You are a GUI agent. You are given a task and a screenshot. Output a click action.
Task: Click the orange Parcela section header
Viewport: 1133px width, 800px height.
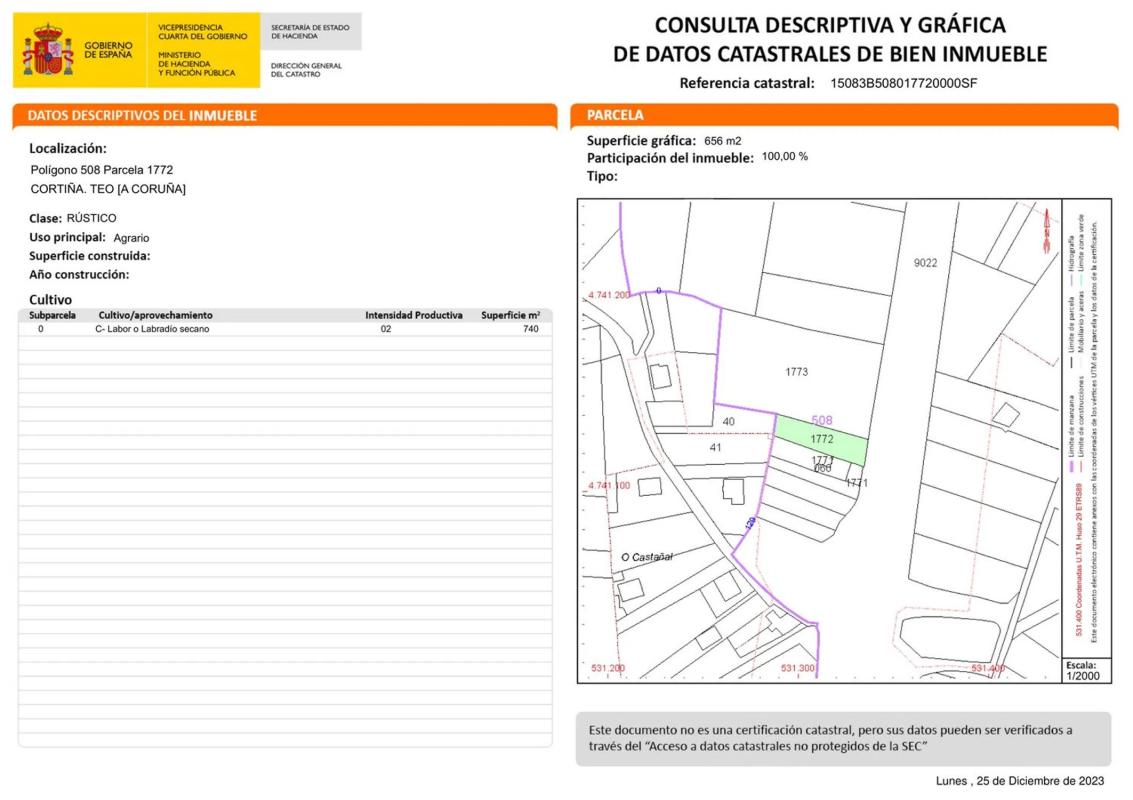pyautogui.click(x=615, y=116)
